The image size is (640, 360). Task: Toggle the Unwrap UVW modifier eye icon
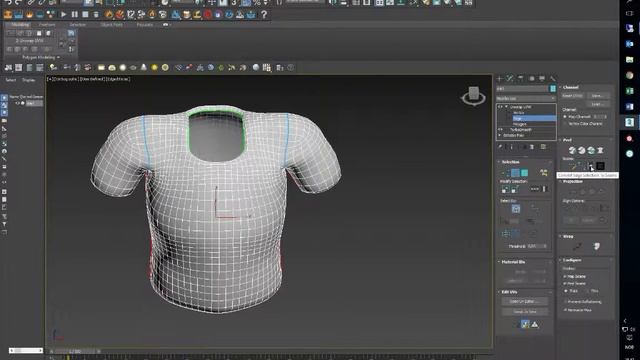click(x=500, y=107)
